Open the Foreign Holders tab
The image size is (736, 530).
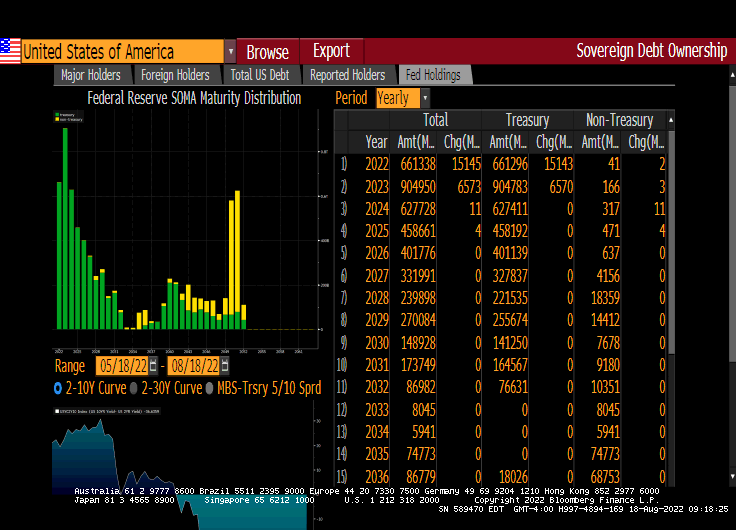[175, 75]
